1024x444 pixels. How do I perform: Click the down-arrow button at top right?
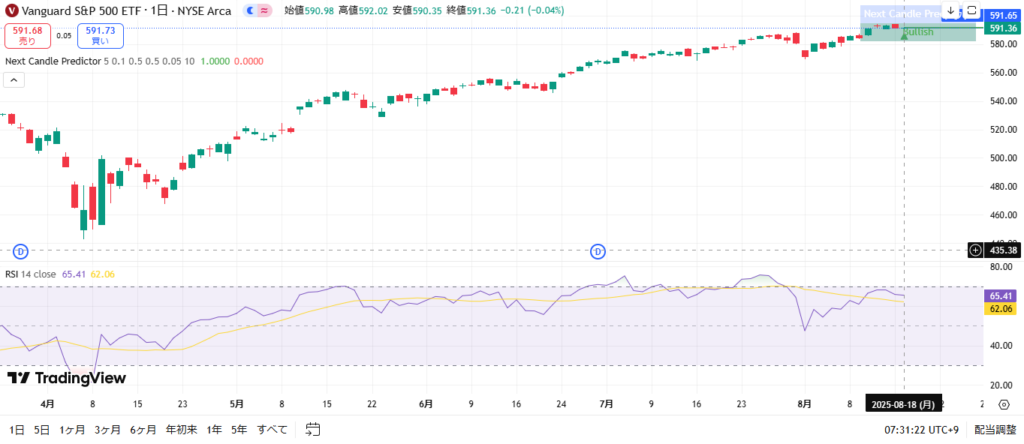(x=951, y=10)
